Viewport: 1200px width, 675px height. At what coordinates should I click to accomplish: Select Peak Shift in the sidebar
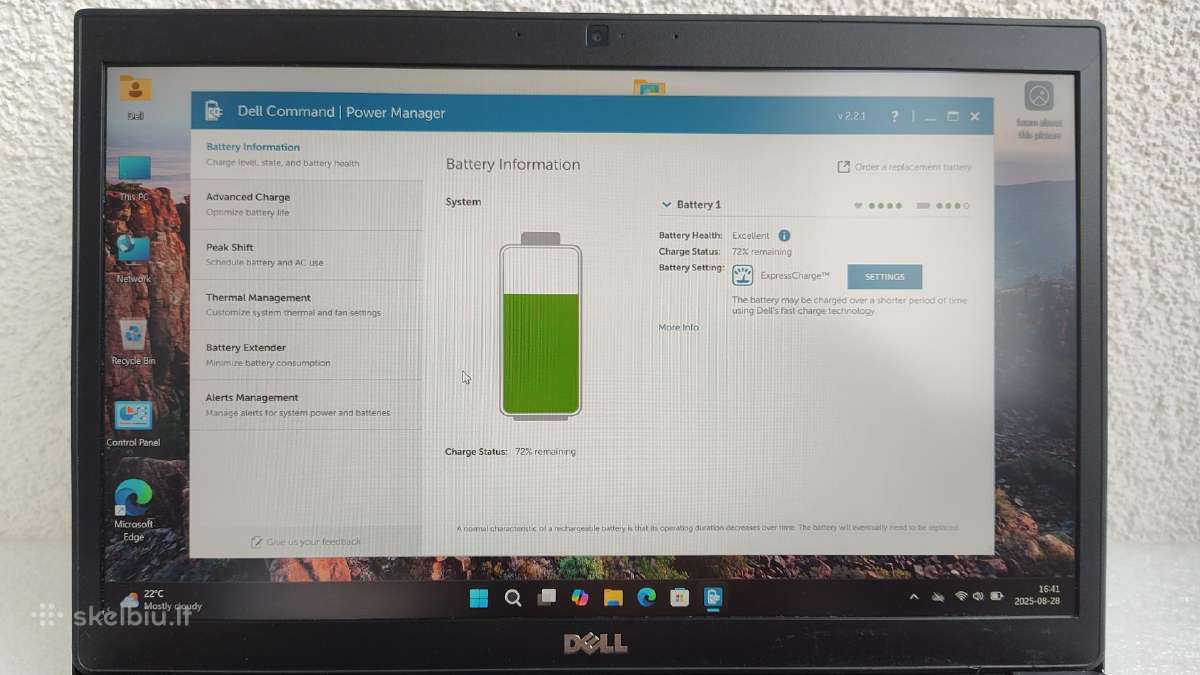coord(307,255)
